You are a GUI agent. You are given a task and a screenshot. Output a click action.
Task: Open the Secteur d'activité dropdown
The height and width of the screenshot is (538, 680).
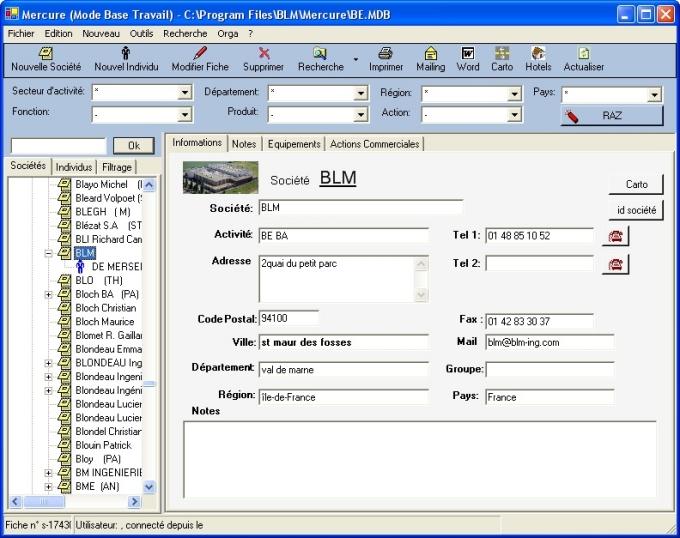pos(184,93)
